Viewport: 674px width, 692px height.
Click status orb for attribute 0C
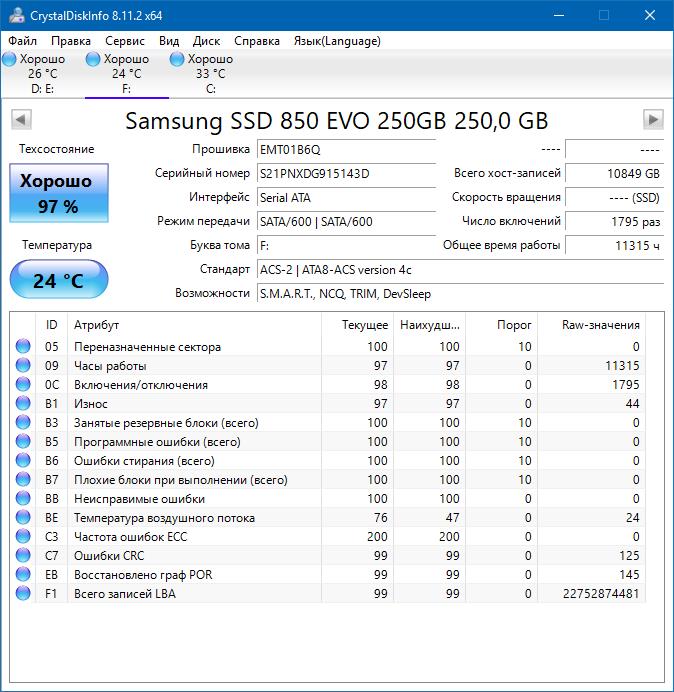coord(23,384)
